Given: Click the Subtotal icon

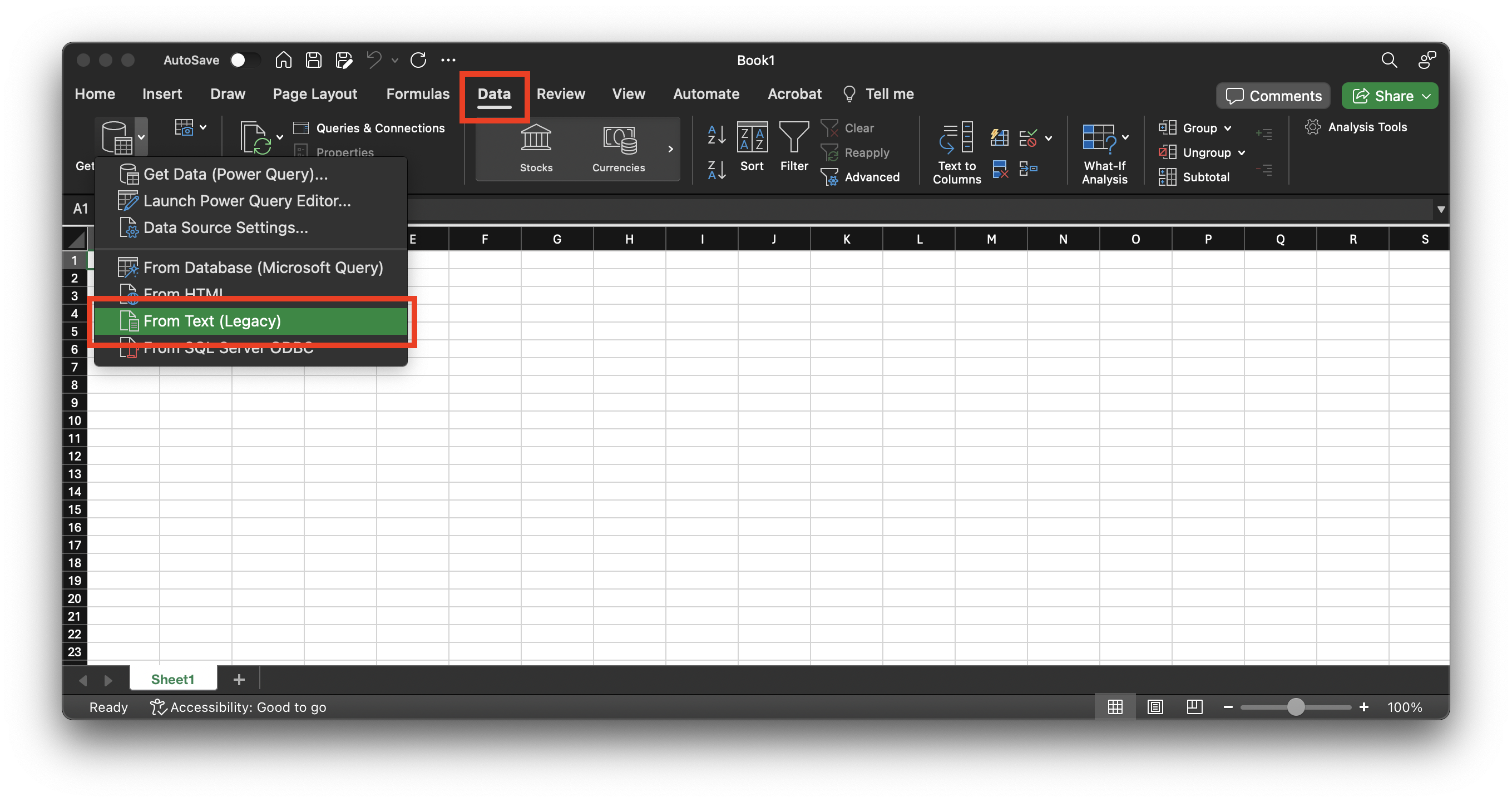Looking at the screenshot, I should (1168, 177).
